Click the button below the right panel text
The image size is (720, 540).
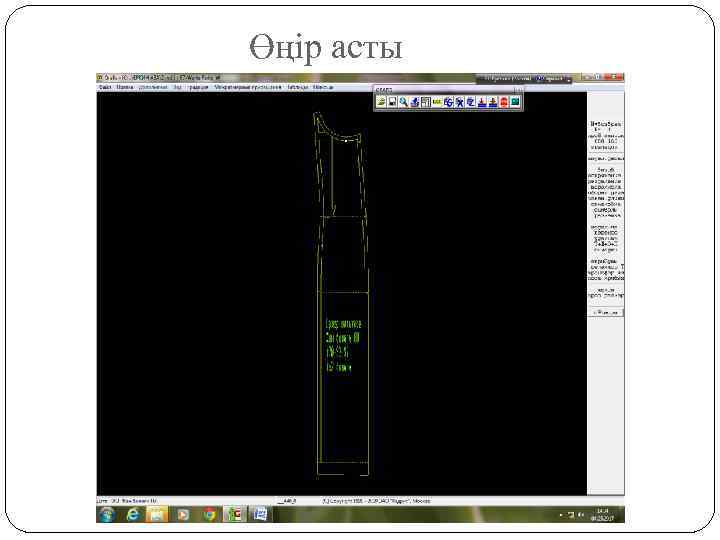point(606,313)
